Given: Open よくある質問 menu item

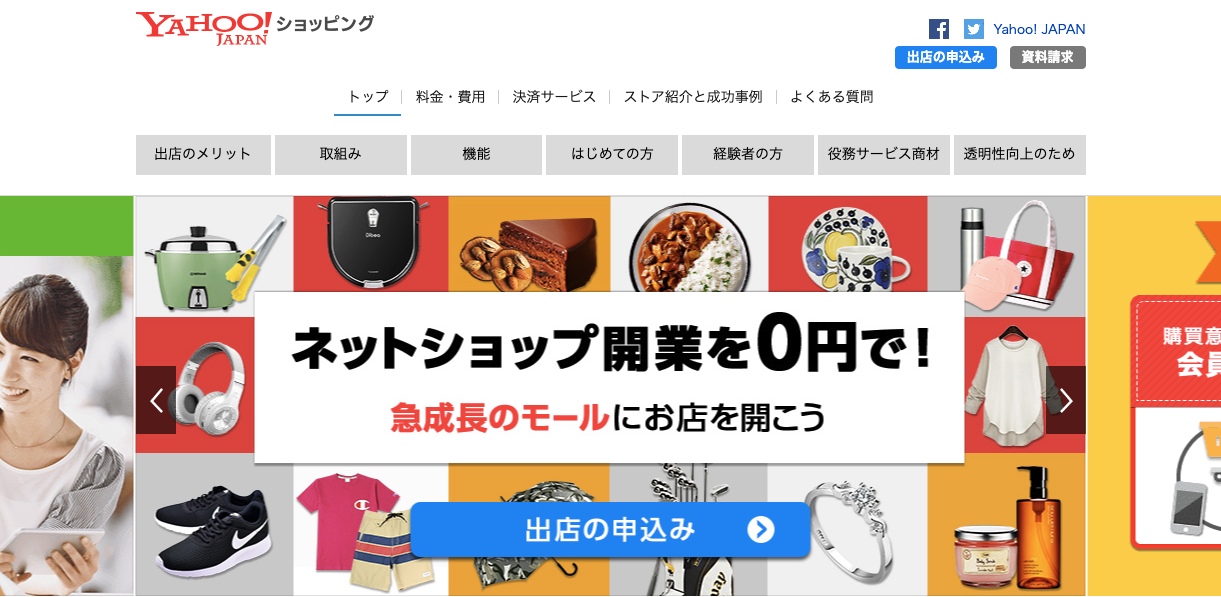Looking at the screenshot, I should pyautogui.click(x=832, y=97).
